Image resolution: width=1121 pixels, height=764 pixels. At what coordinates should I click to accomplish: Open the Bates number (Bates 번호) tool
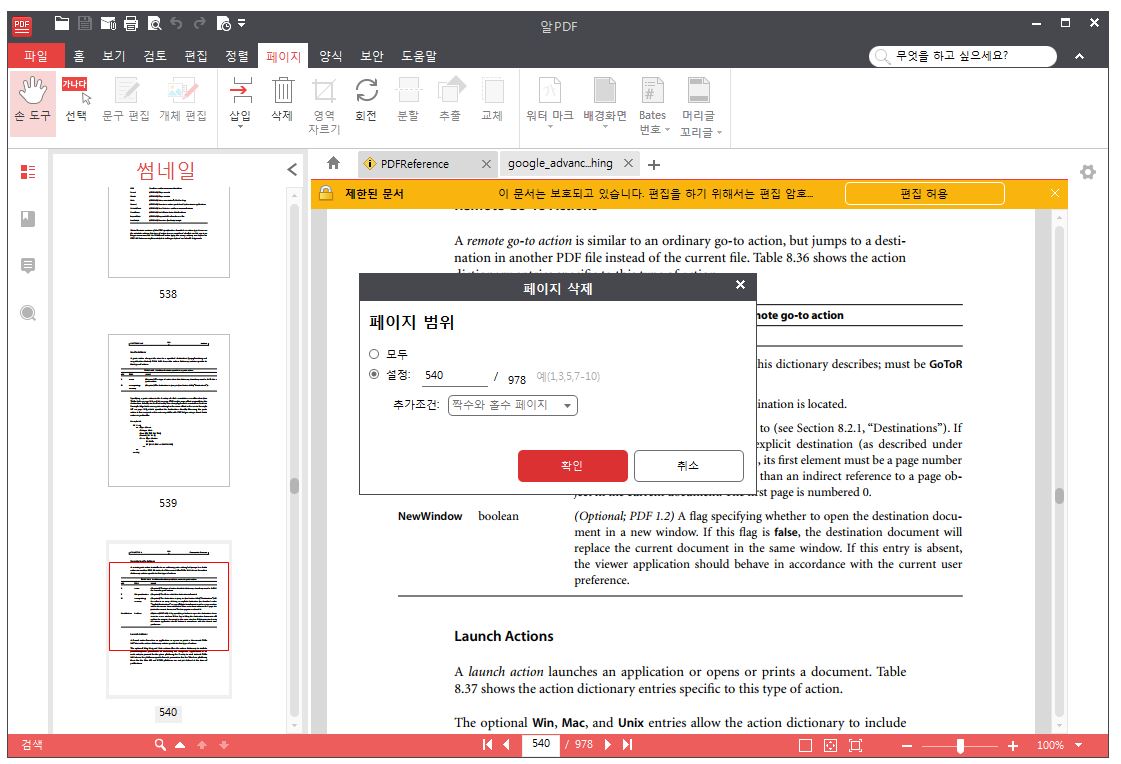(x=653, y=106)
